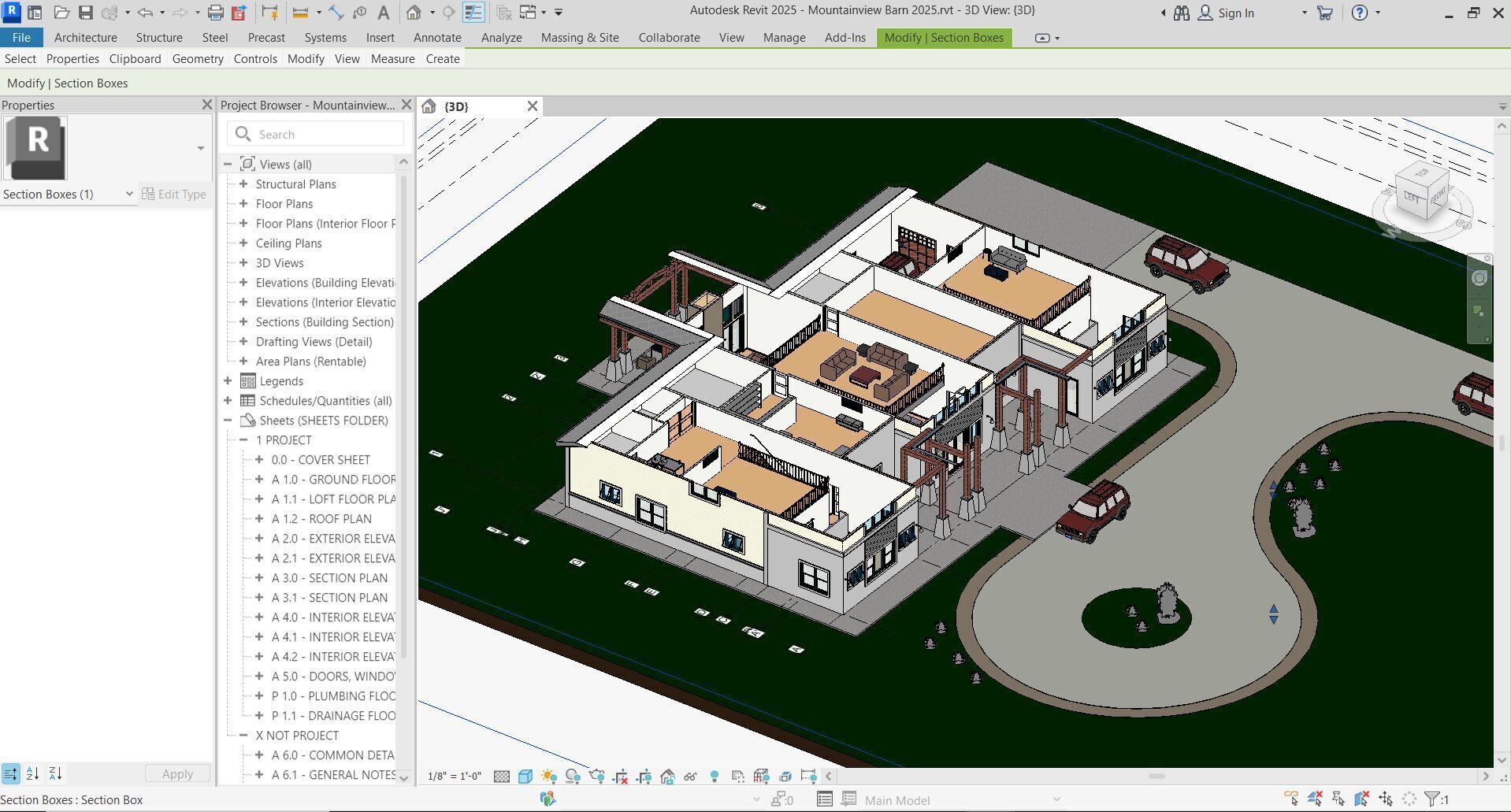The height and width of the screenshot is (812, 1511).
Task: Expand the Floor Plans tree node
Action: (x=243, y=204)
